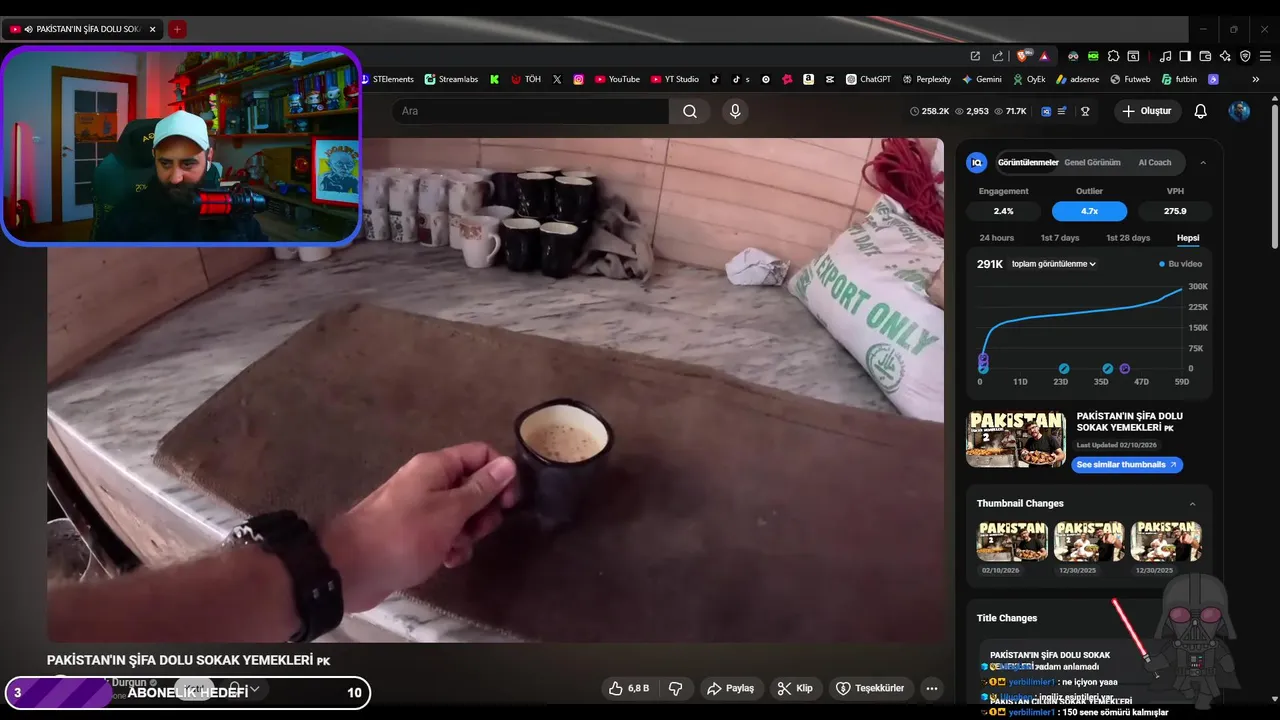Open the Perplexity bookmark

click(926, 79)
